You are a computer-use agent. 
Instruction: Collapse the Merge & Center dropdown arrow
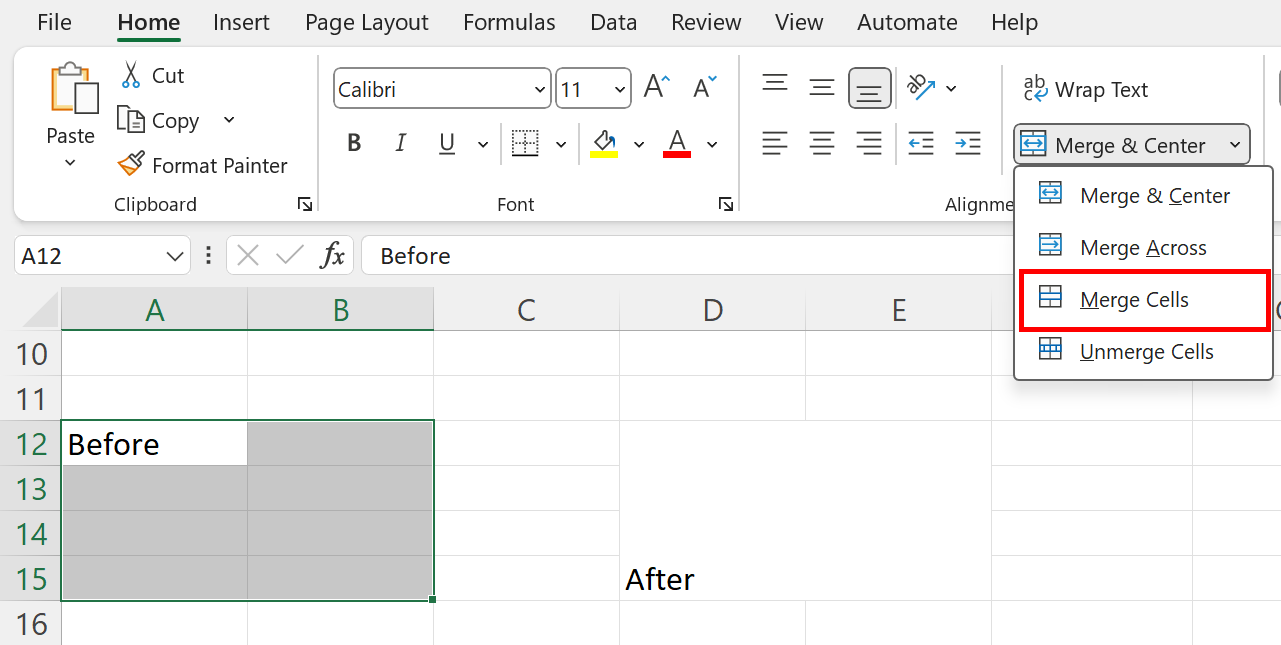1235,145
